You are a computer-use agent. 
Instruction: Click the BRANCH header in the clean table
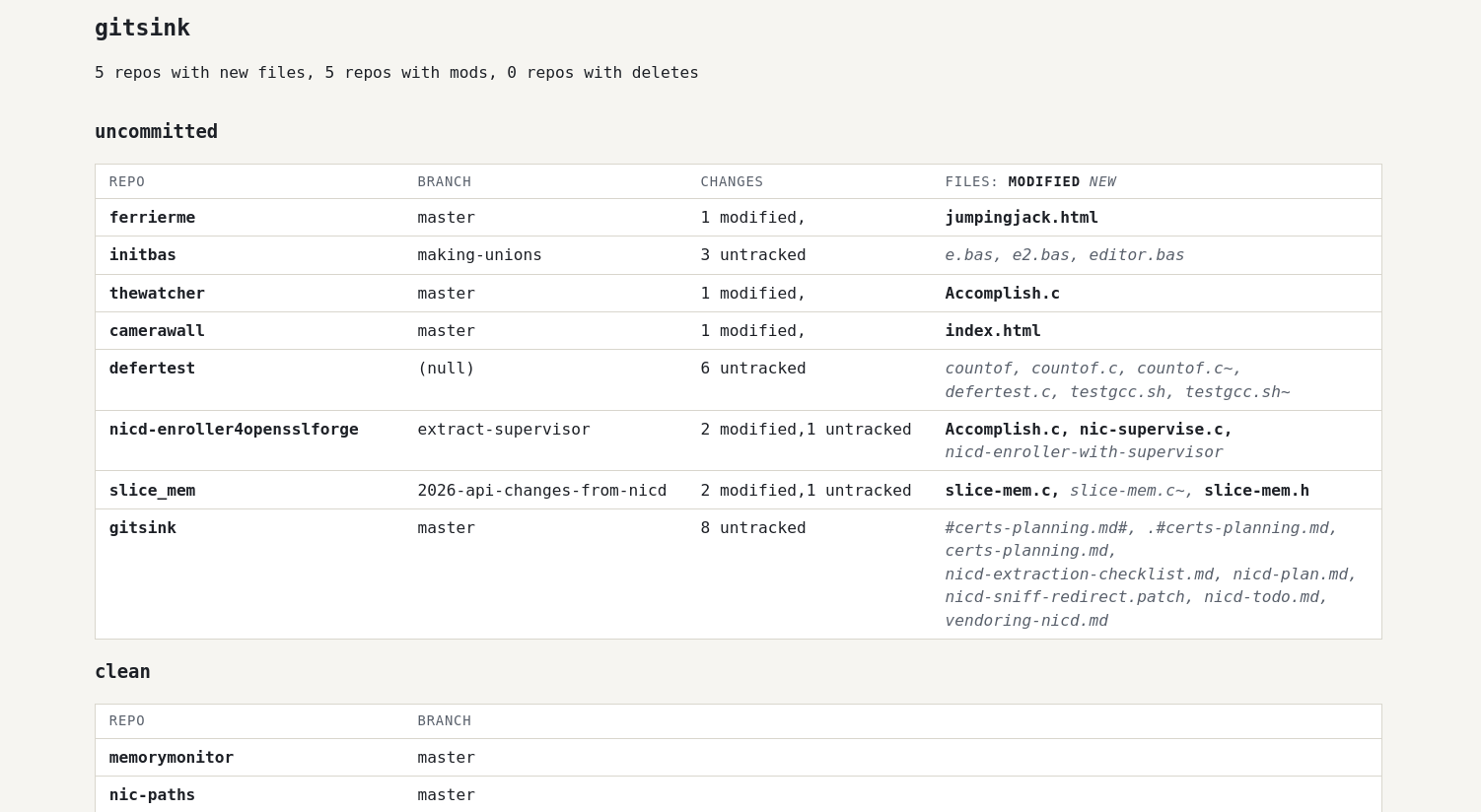[x=445, y=720]
